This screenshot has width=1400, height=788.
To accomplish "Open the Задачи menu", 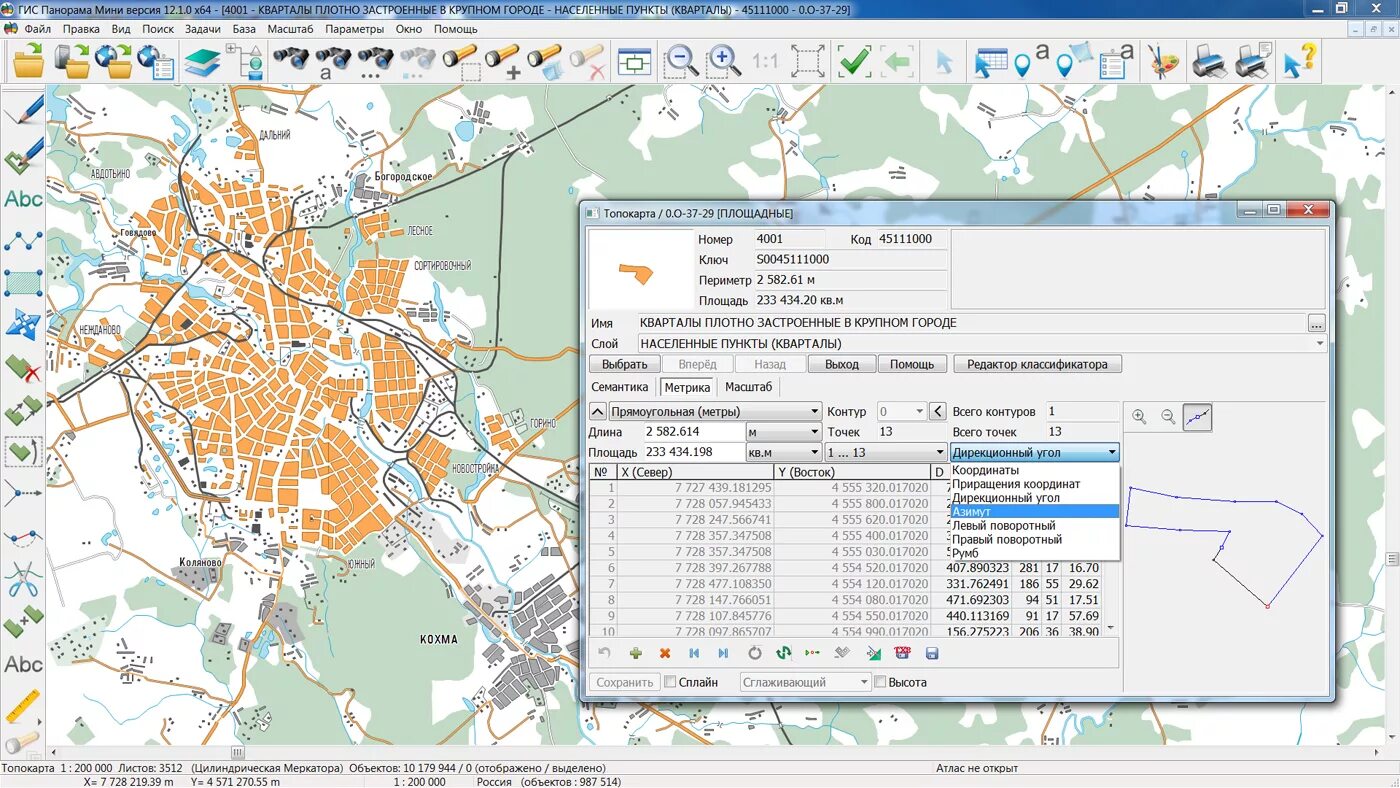I will [x=203, y=29].
